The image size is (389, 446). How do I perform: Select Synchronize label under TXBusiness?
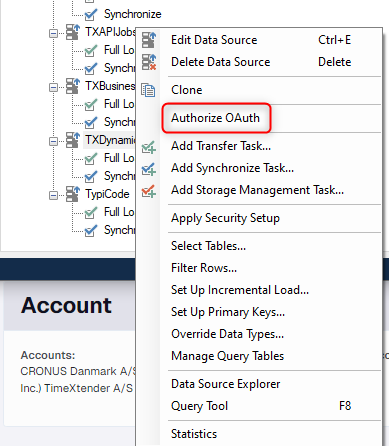coord(120,122)
